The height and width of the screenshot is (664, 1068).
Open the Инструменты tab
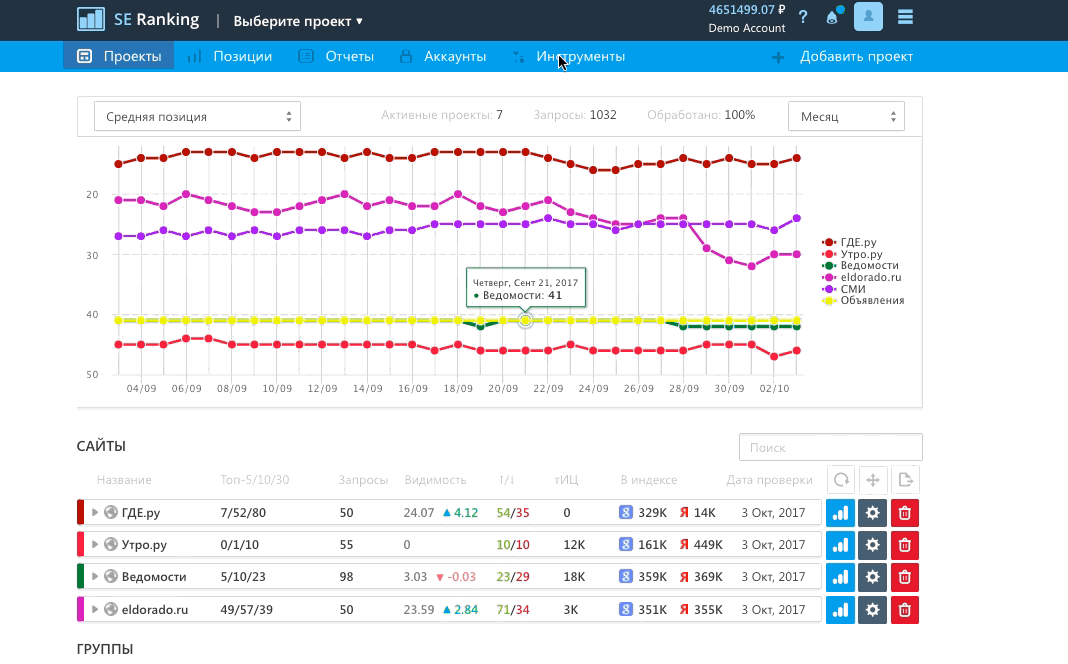click(569, 57)
